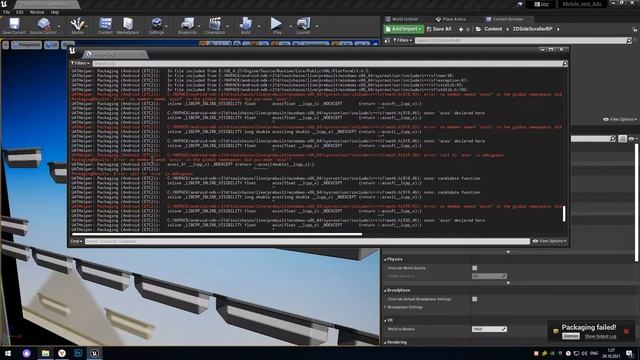640x360 pixels.
Task: Open the Edit menu
Action: (20, 12)
